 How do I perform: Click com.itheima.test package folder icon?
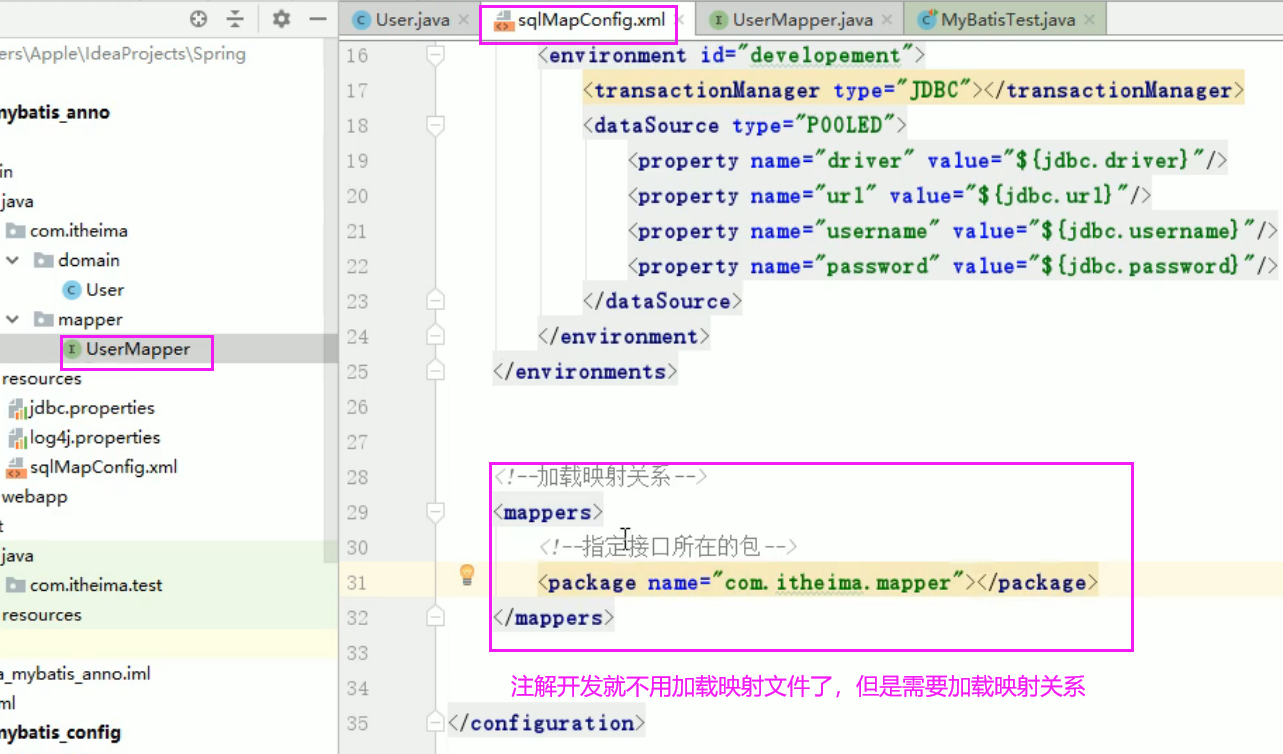click(15, 586)
